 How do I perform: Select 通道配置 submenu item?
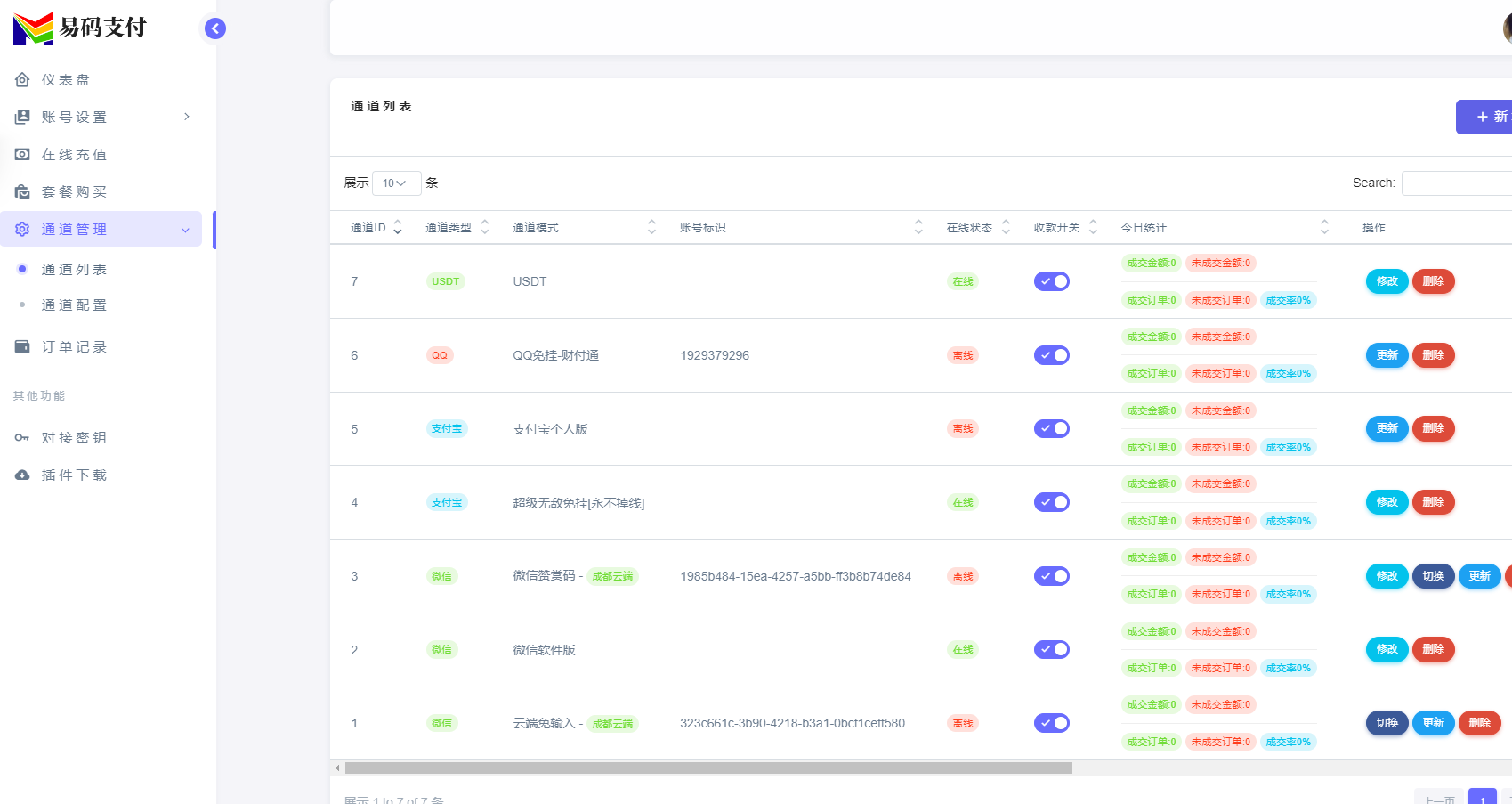click(74, 305)
